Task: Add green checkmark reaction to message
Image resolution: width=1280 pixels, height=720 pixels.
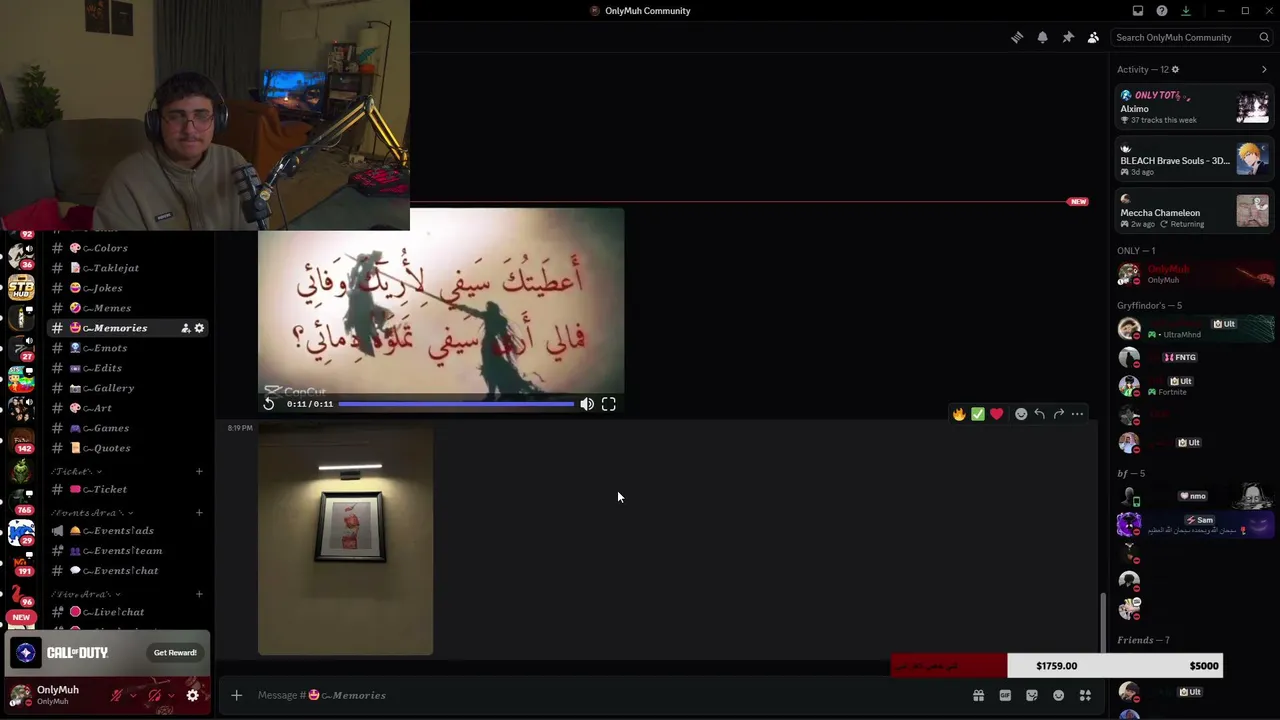Action: click(x=978, y=414)
